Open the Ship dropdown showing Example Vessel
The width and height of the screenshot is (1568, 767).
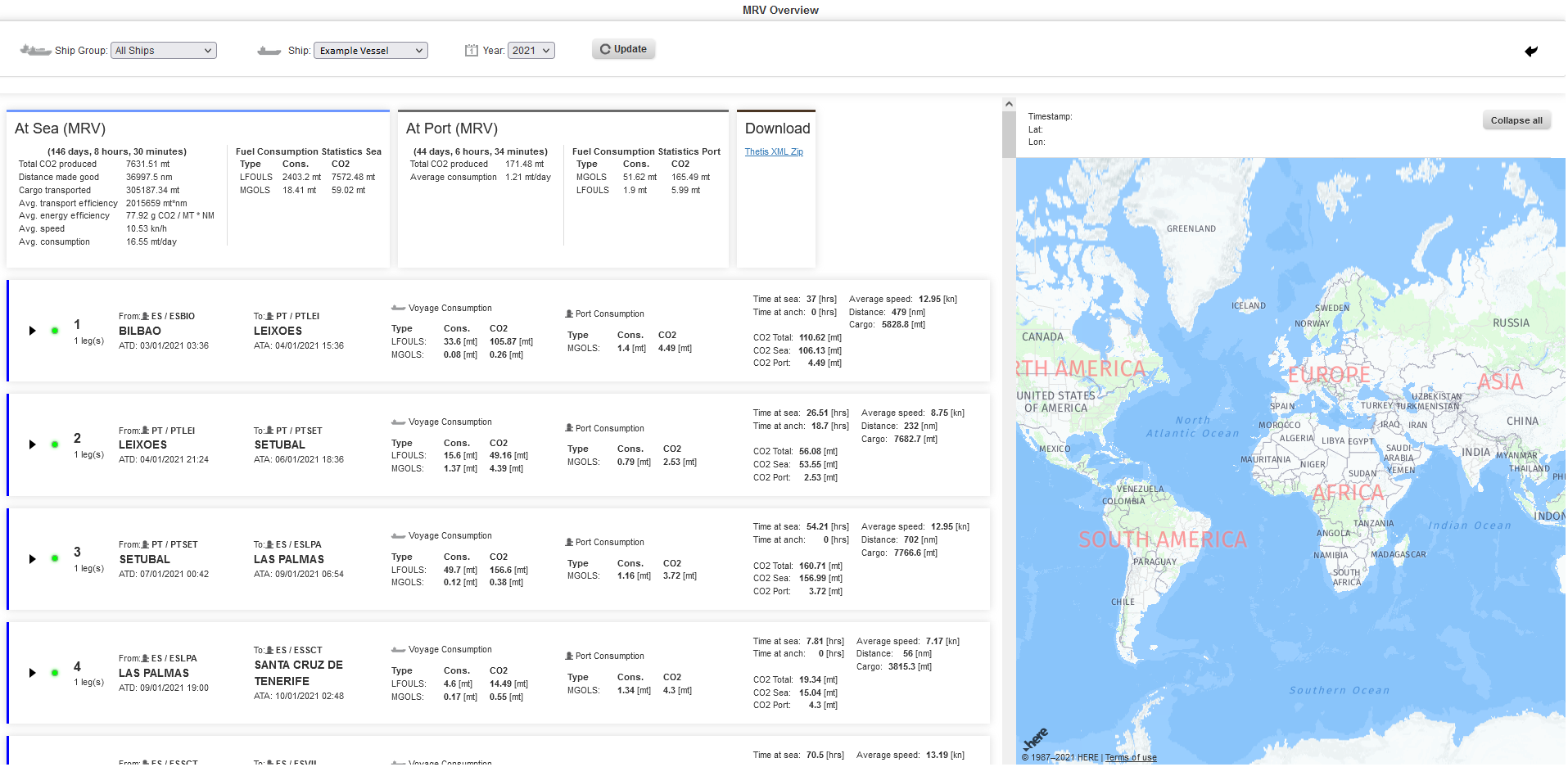[371, 51]
